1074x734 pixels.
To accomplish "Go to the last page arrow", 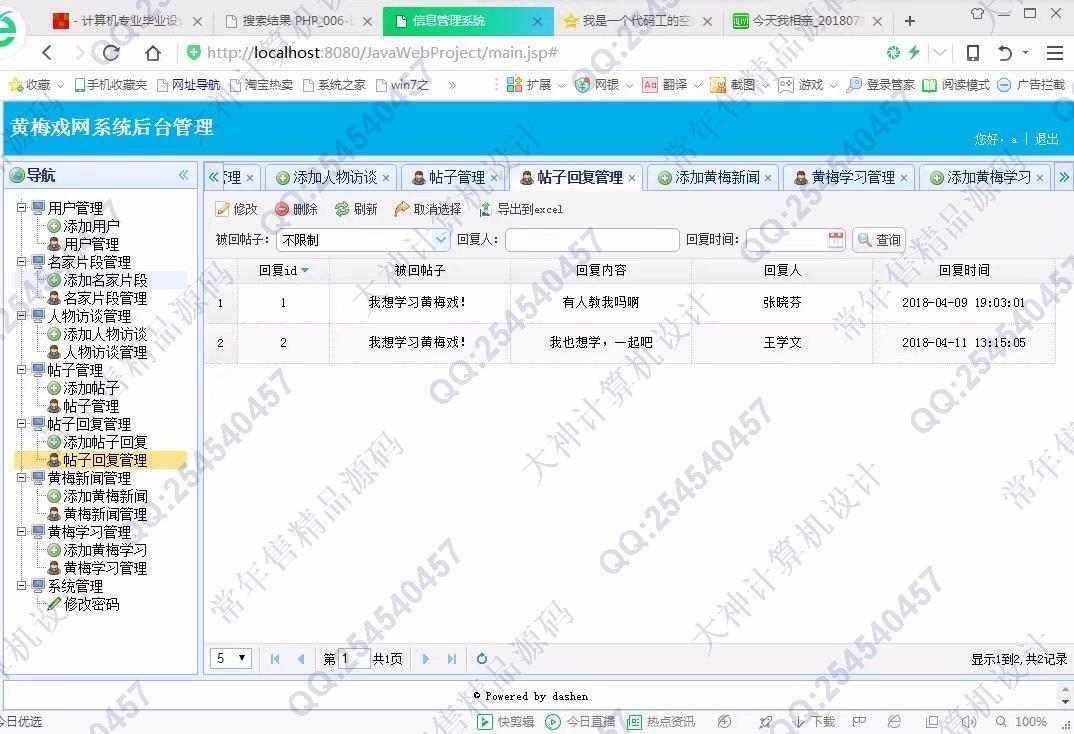I will pyautogui.click(x=452, y=659).
